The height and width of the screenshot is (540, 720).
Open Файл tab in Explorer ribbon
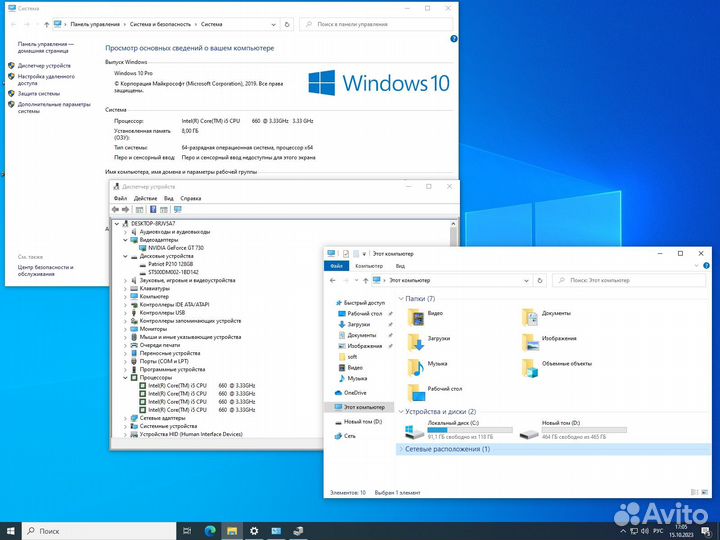[x=337, y=266]
